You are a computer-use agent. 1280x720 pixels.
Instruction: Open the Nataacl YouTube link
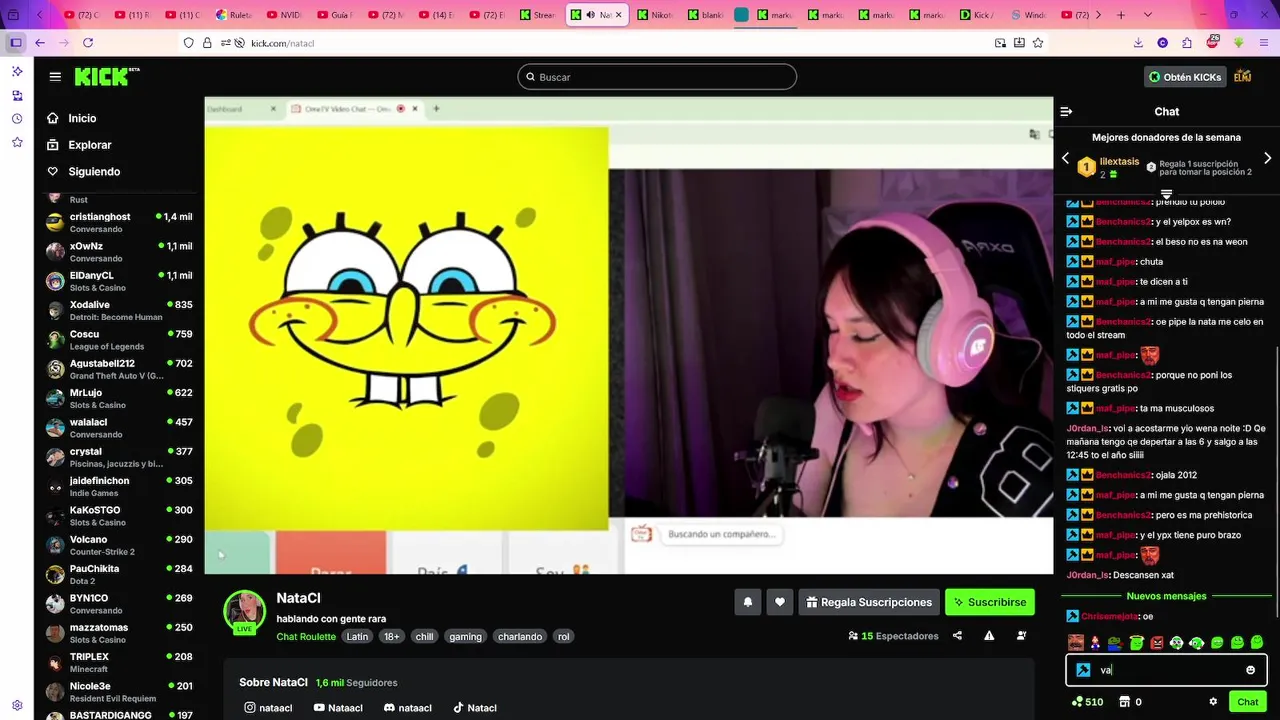338,708
